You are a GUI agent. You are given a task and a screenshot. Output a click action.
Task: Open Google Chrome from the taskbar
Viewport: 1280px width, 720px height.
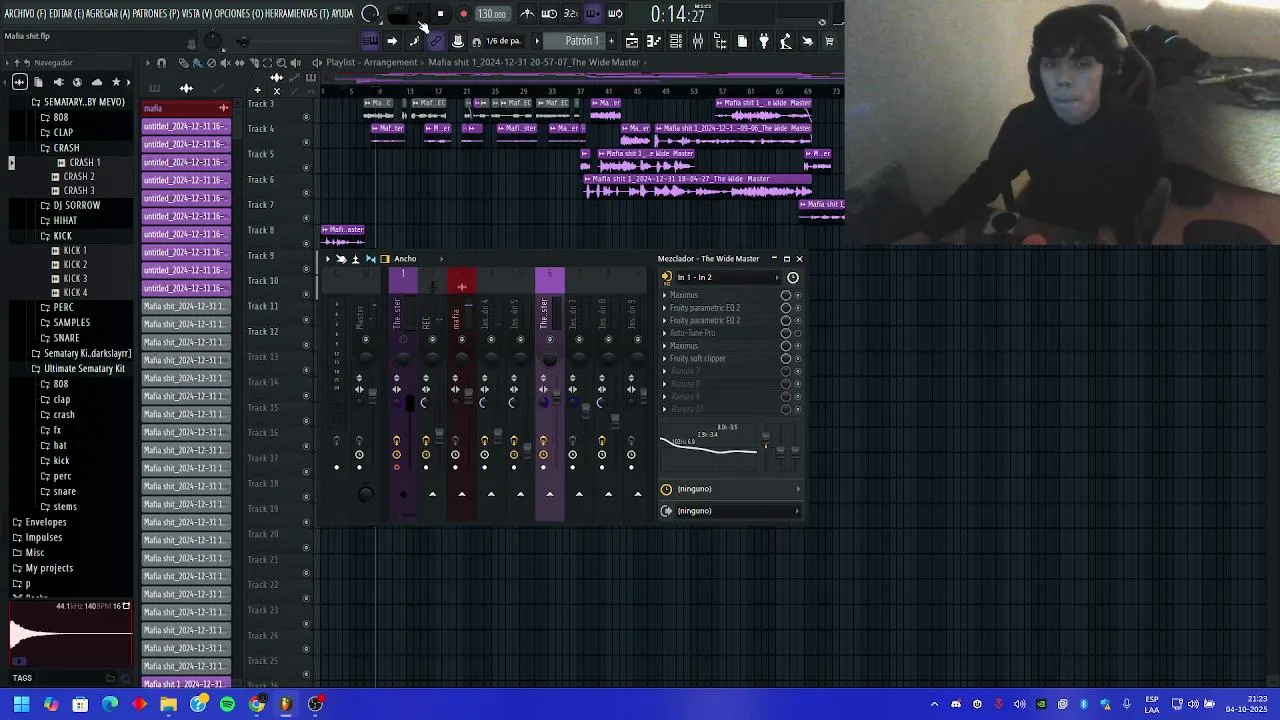257,704
